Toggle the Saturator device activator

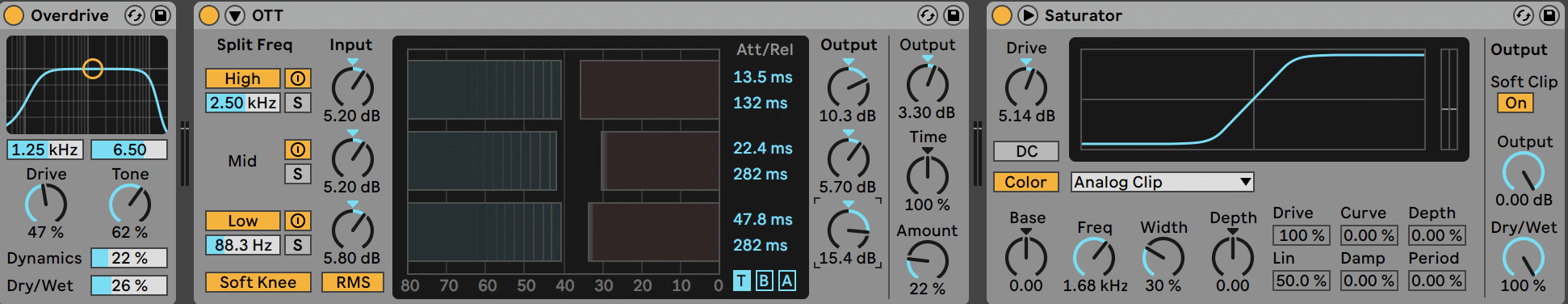[x=1002, y=15]
